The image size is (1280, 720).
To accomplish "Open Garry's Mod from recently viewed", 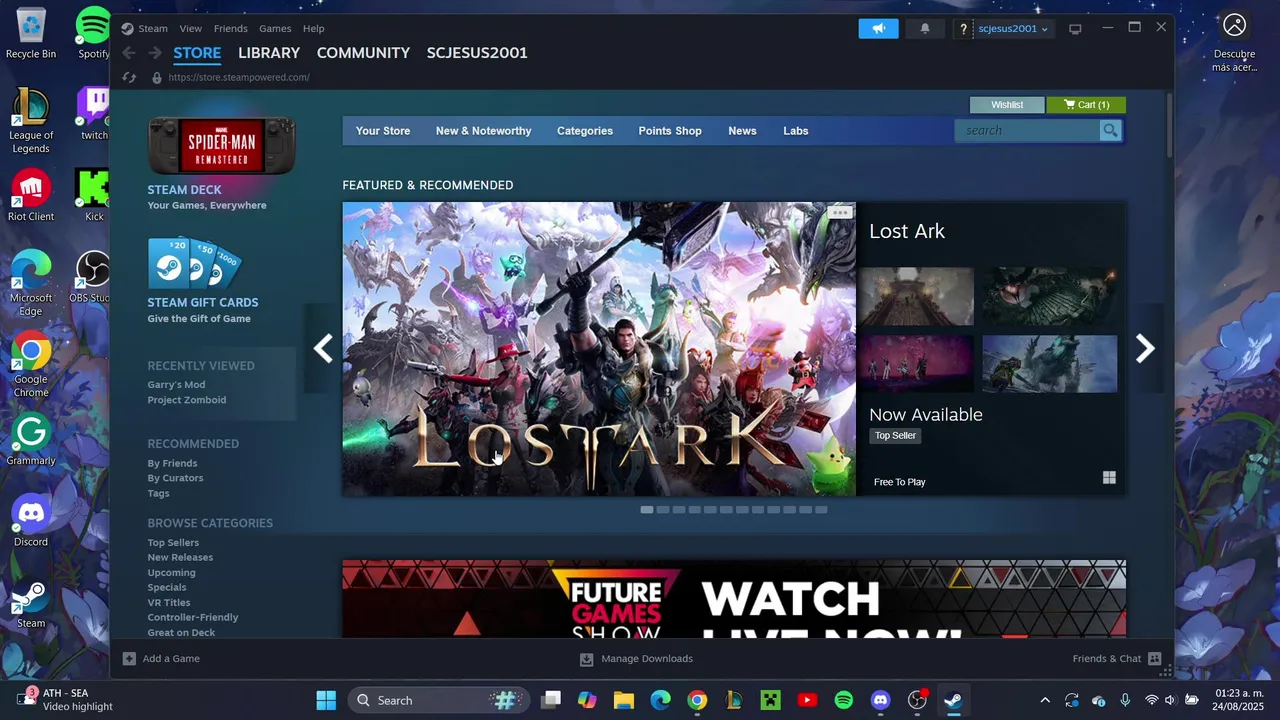I will click(x=176, y=385).
